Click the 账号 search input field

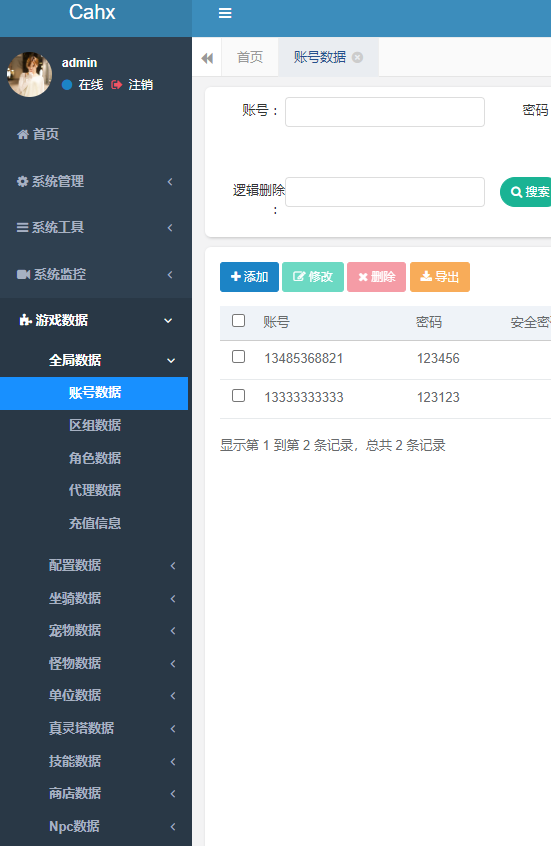tap(385, 112)
